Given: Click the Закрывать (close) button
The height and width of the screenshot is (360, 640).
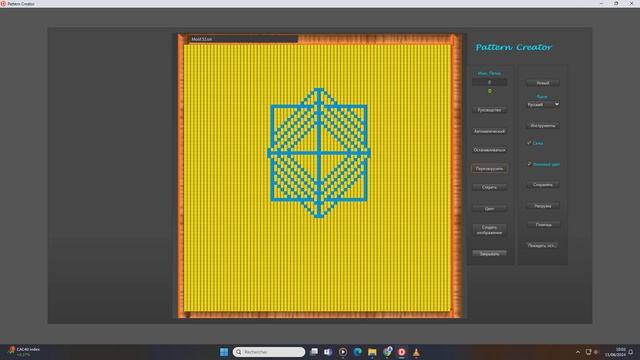Looking at the screenshot, I should [489, 254].
